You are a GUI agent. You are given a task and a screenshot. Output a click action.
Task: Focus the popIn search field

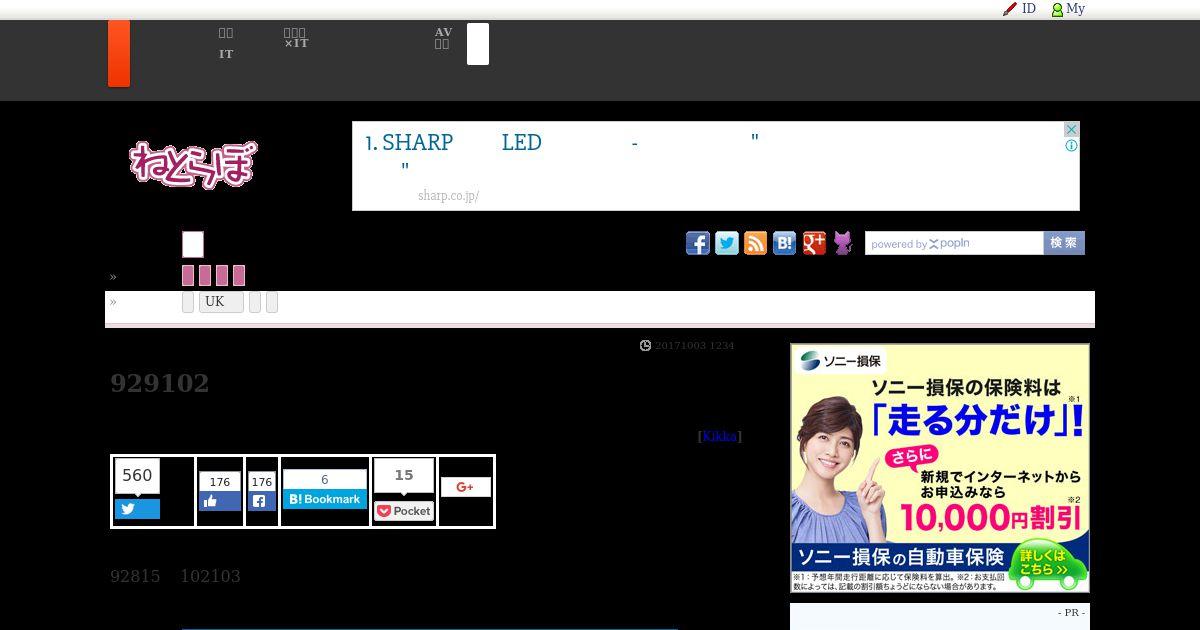(954, 243)
